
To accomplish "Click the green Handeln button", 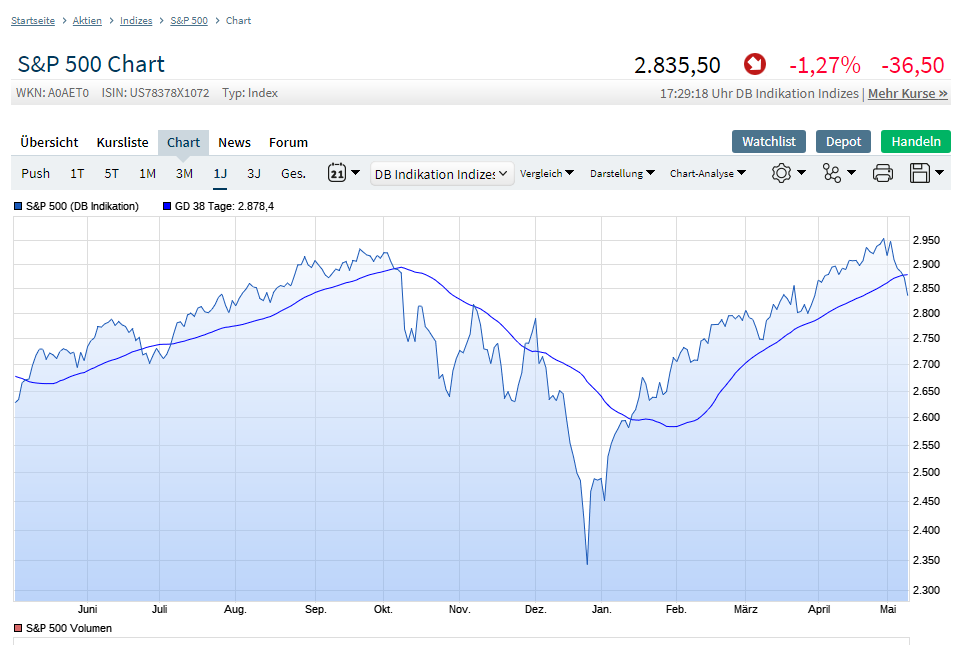I will click(x=916, y=142).
